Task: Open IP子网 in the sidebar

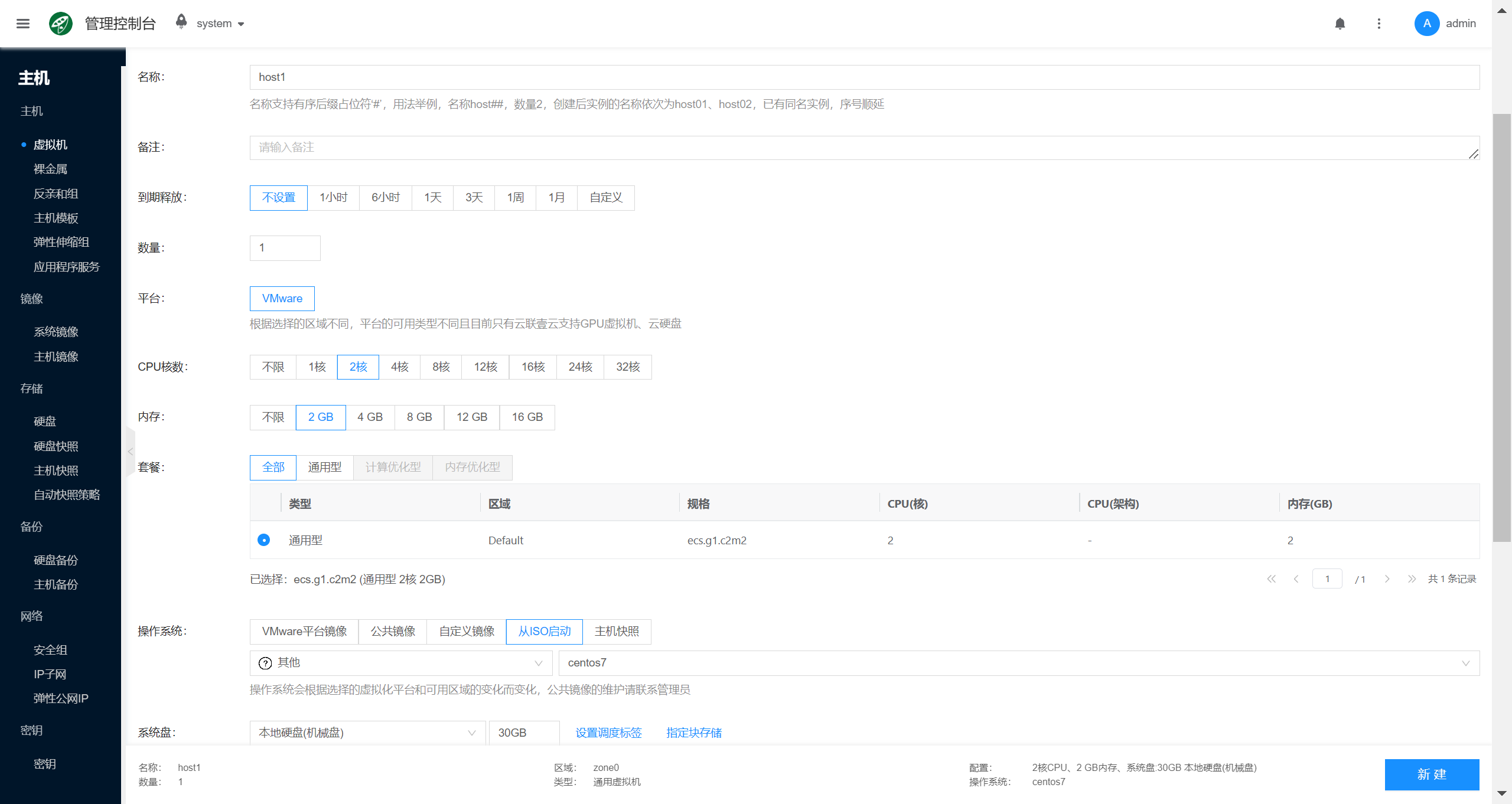Action: (x=50, y=674)
